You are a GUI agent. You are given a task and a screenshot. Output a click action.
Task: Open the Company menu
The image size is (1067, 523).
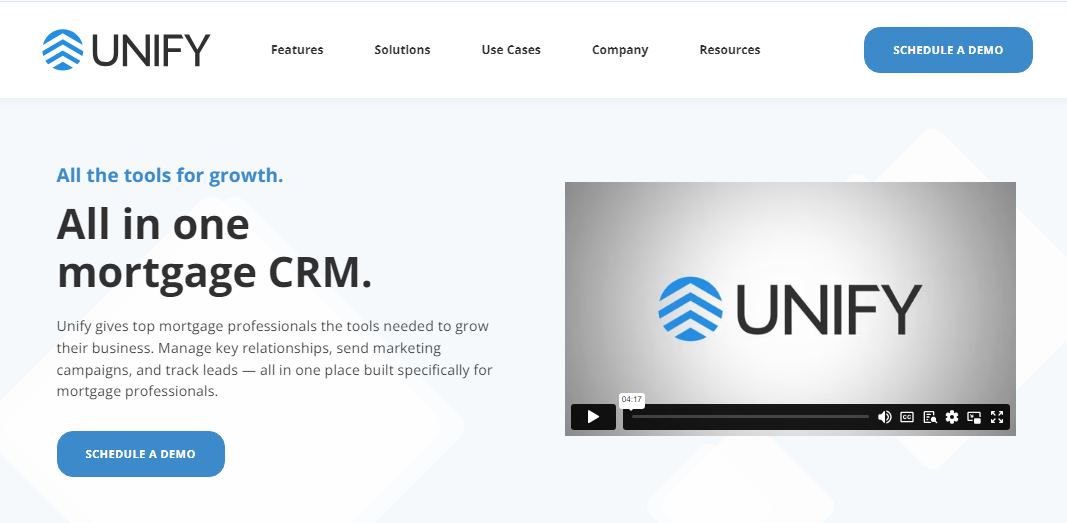(x=620, y=50)
